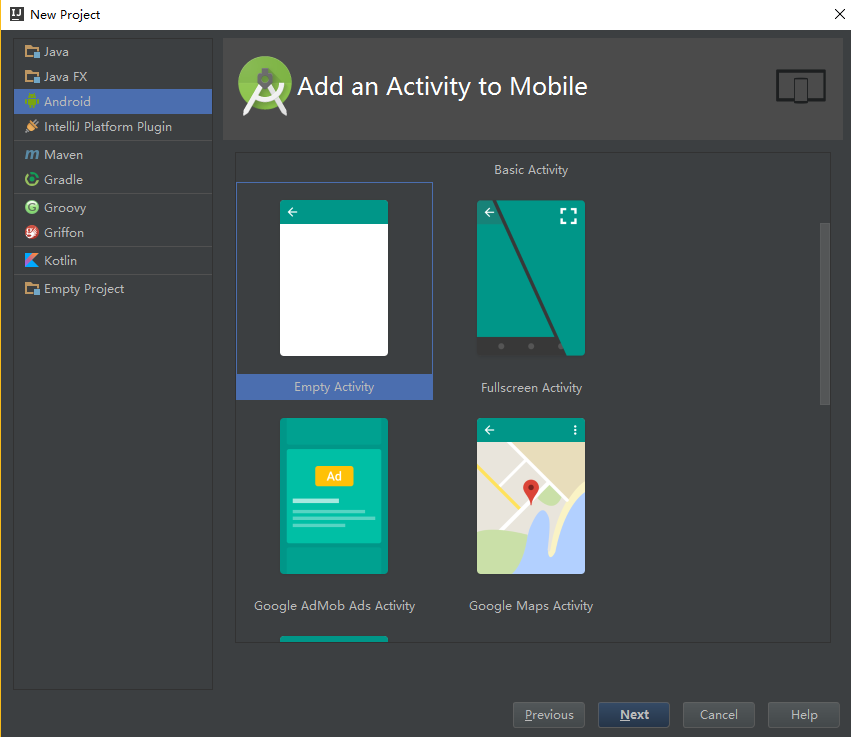Click the Android Studio logo in the header
Screen dimensions: 851x737
264,86
